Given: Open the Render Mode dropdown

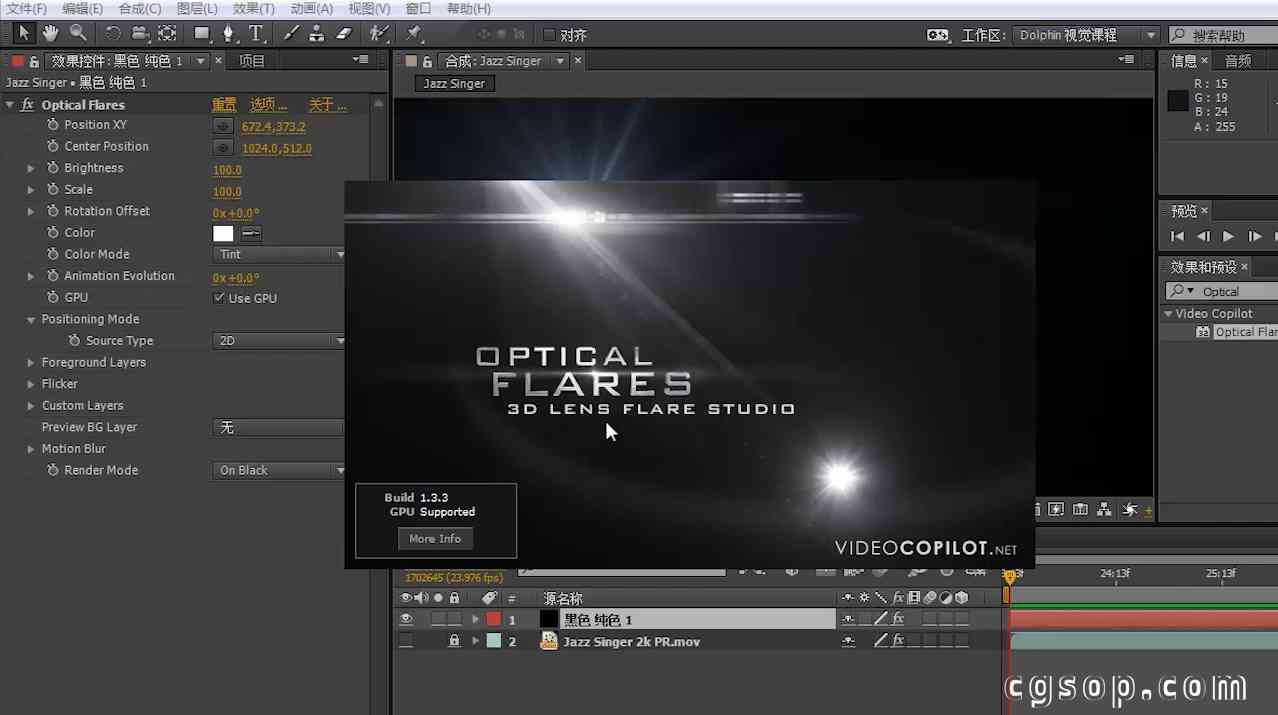Looking at the screenshot, I should click(x=280, y=471).
